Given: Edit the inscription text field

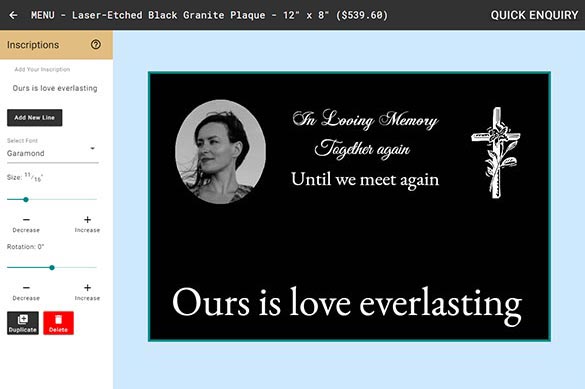Looking at the screenshot, I should 55,88.
